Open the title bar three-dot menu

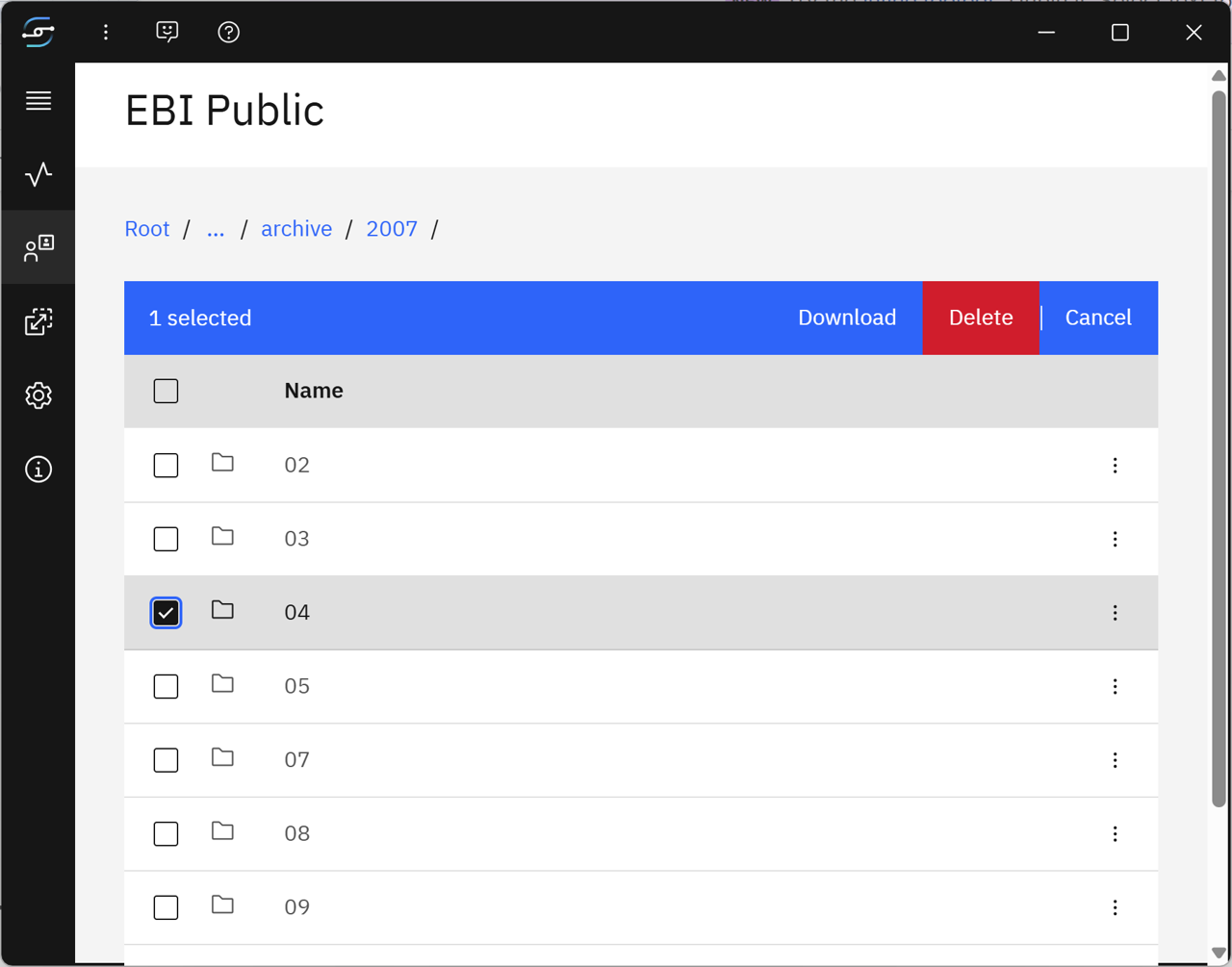pos(106,32)
